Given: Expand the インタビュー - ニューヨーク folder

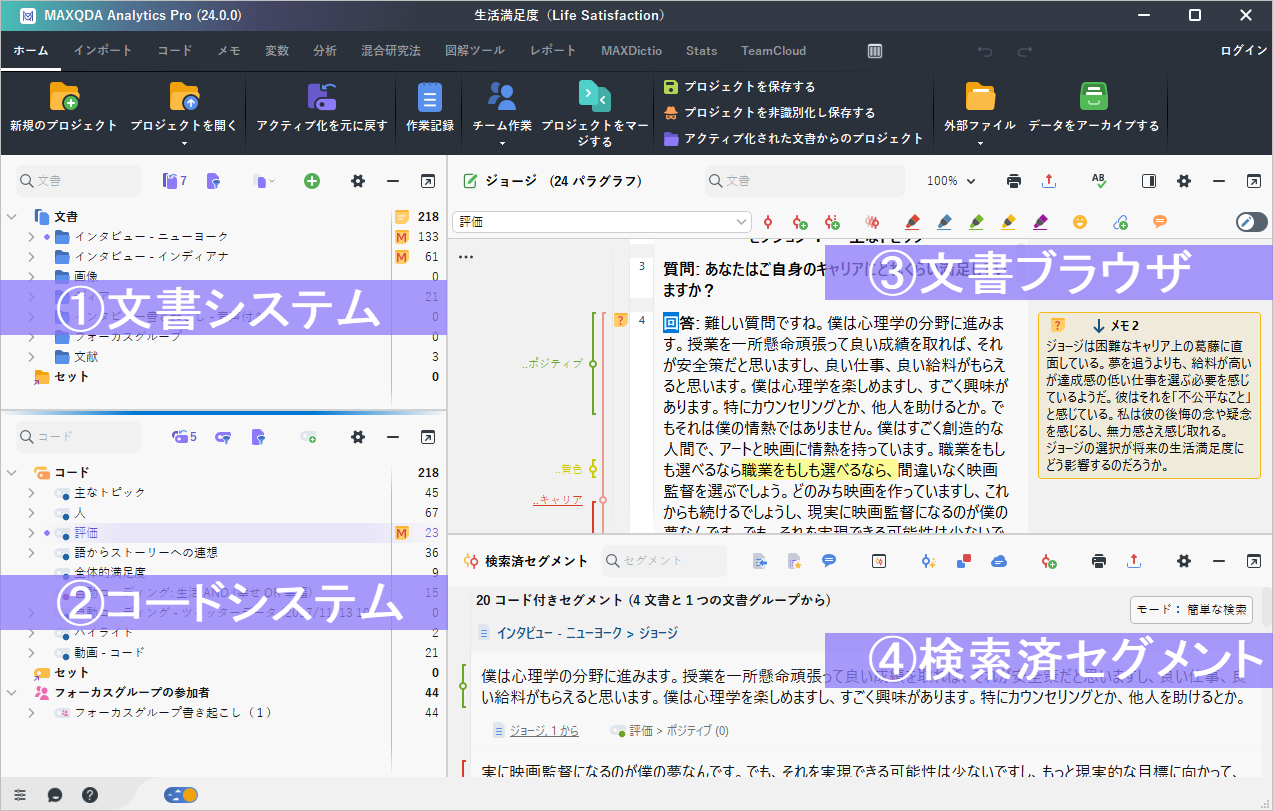Looking at the screenshot, I should point(32,237).
